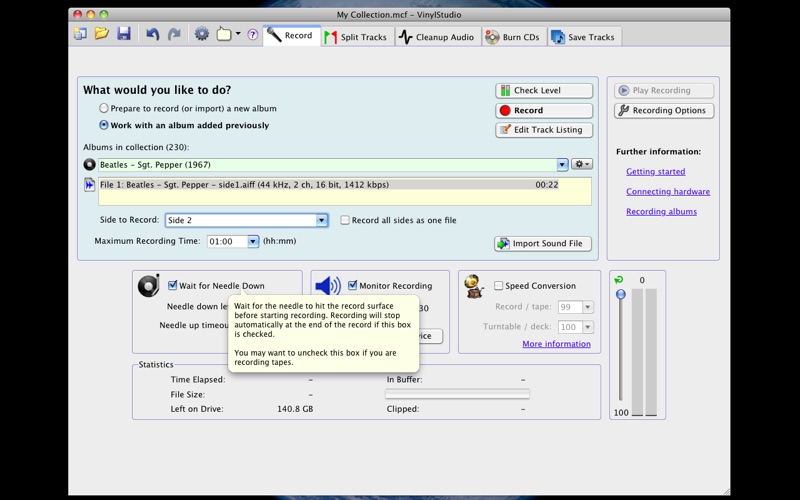This screenshot has width=800, height=500.
Task: Enable Record all sides as one file
Action: (x=345, y=220)
